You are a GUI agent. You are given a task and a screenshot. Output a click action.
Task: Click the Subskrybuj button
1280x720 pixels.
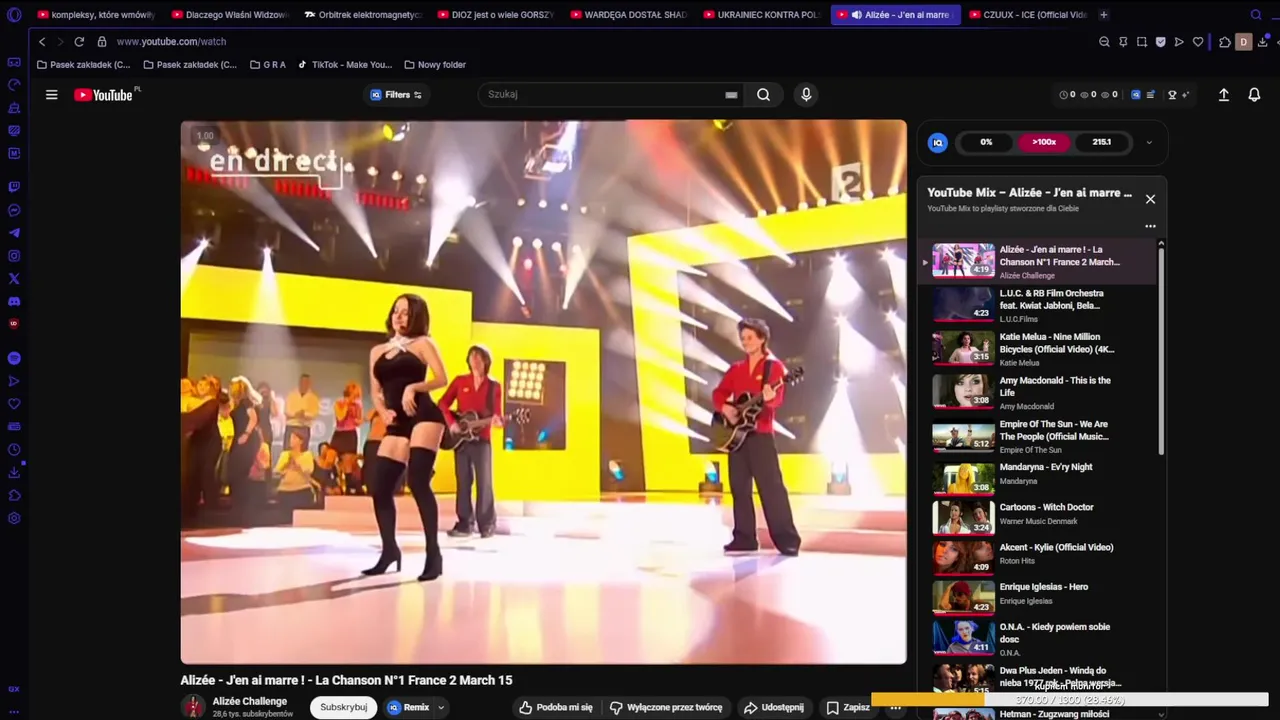tap(343, 707)
